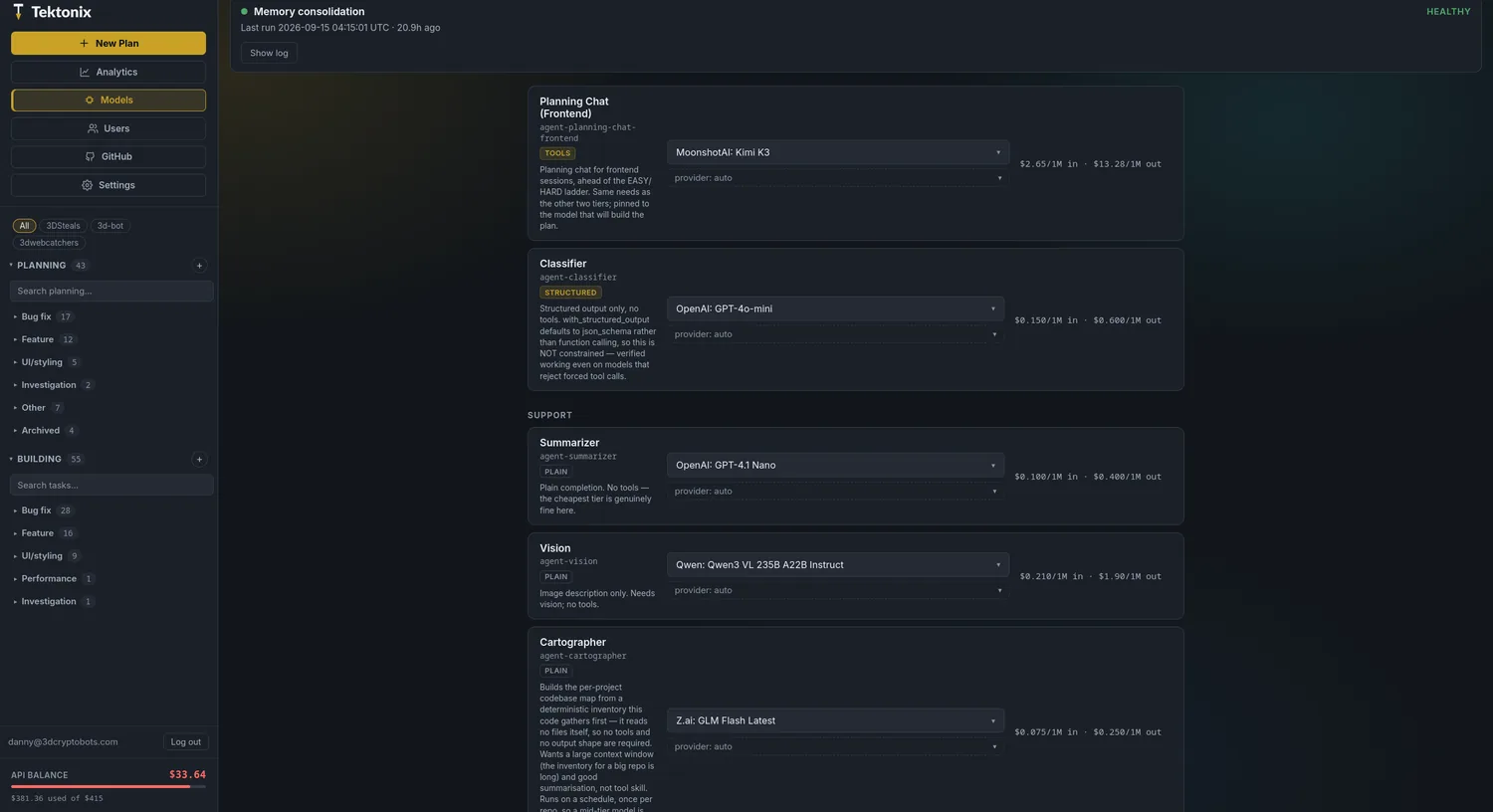Click the agent-cartographer identifier text
Image resolution: width=1493 pixels, height=812 pixels.
click(583, 657)
